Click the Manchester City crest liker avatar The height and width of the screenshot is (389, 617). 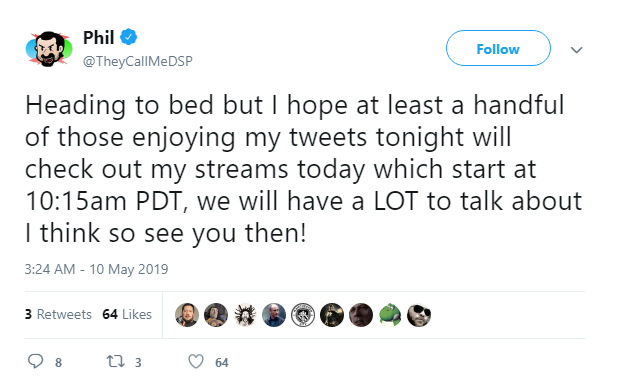[303, 315]
